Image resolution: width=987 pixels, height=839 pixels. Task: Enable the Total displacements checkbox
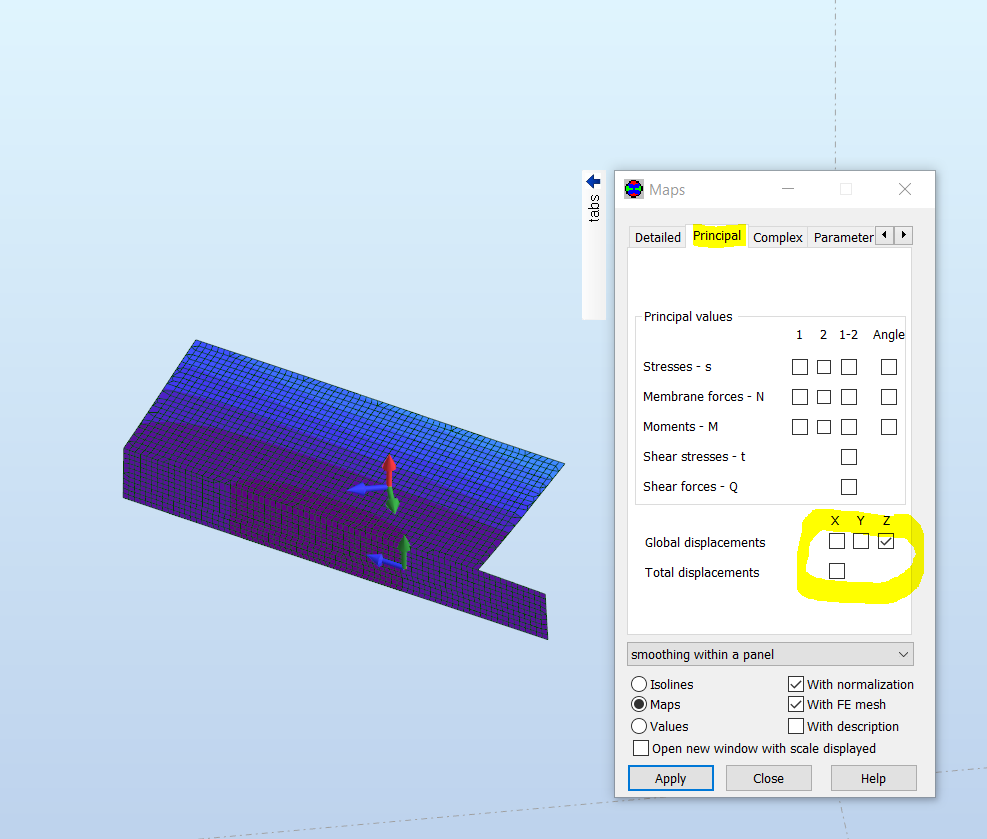coord(836,570)
